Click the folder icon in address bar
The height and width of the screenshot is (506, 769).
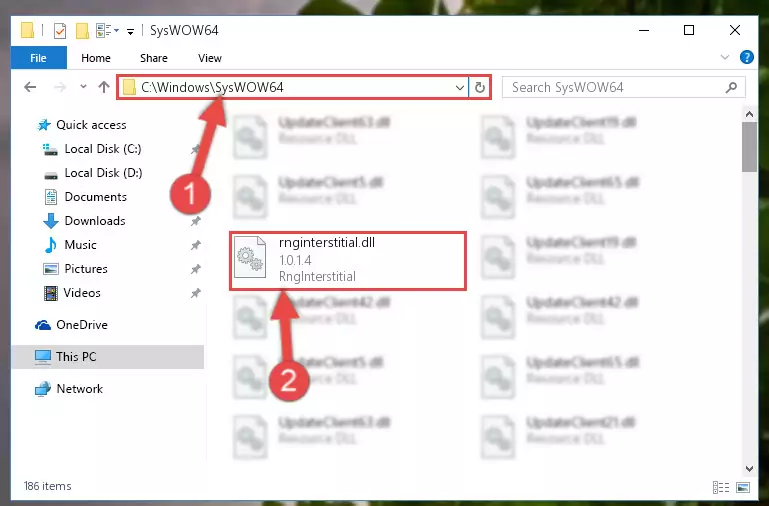[x=129, y=87]
